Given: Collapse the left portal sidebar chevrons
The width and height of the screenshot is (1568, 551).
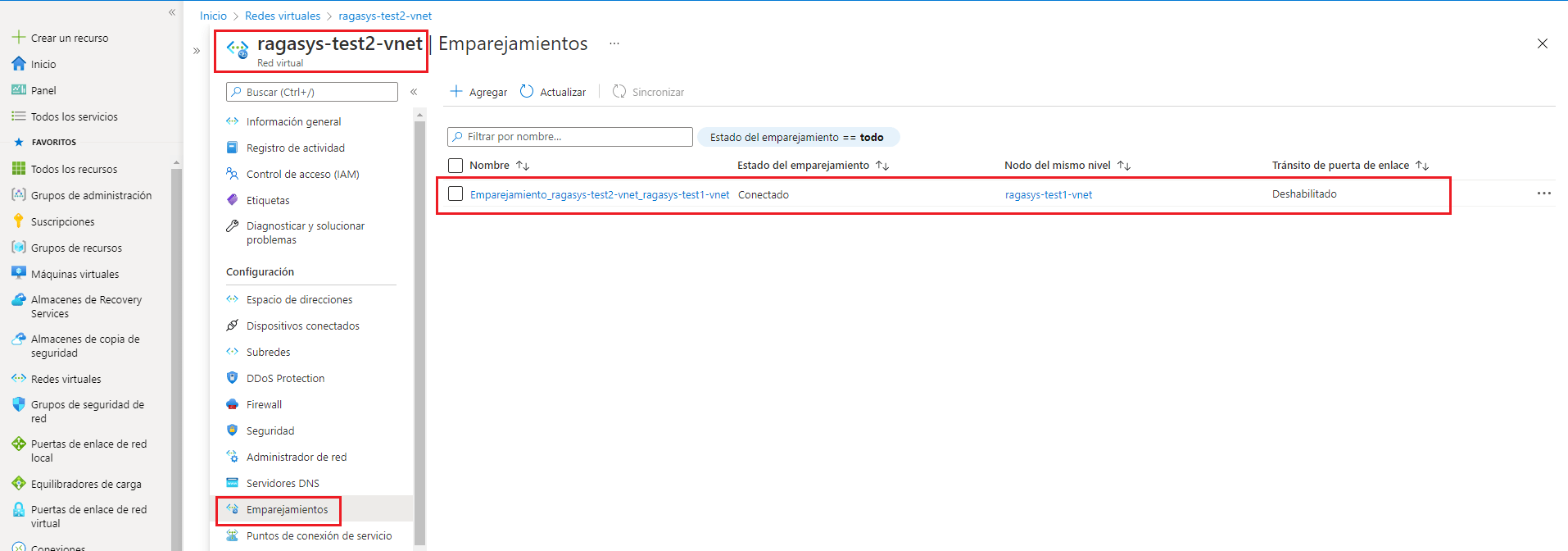Looking at the screenshot, I should click(172, 12).
